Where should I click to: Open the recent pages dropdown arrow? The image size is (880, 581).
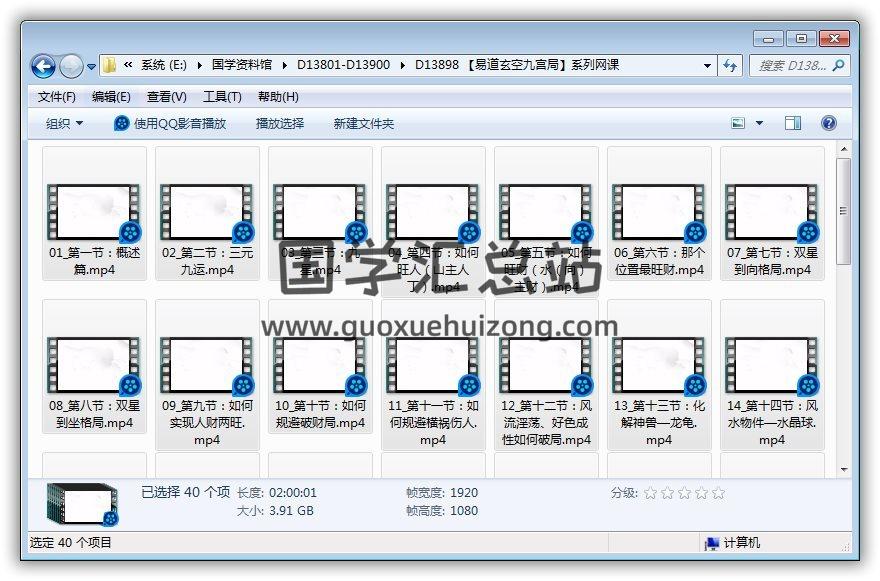click(92, 67)
